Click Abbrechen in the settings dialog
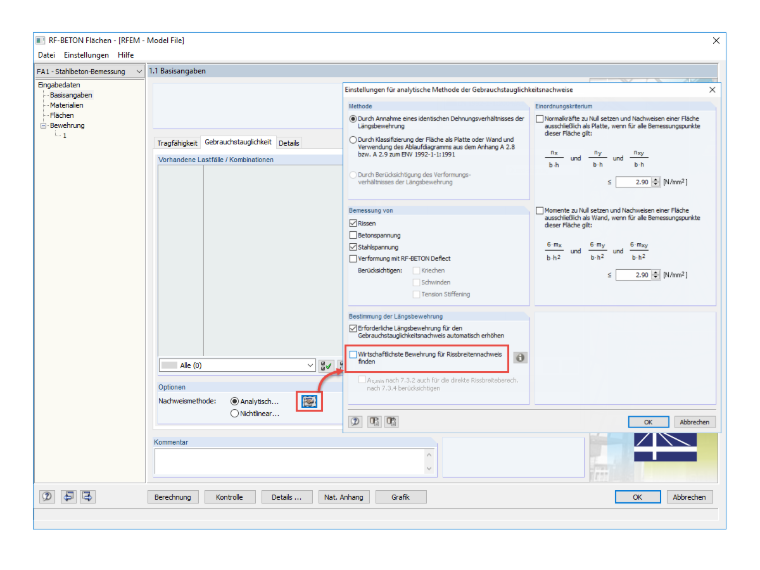The width and height of the screenshot is (760, 570). [x=694, y=422]
